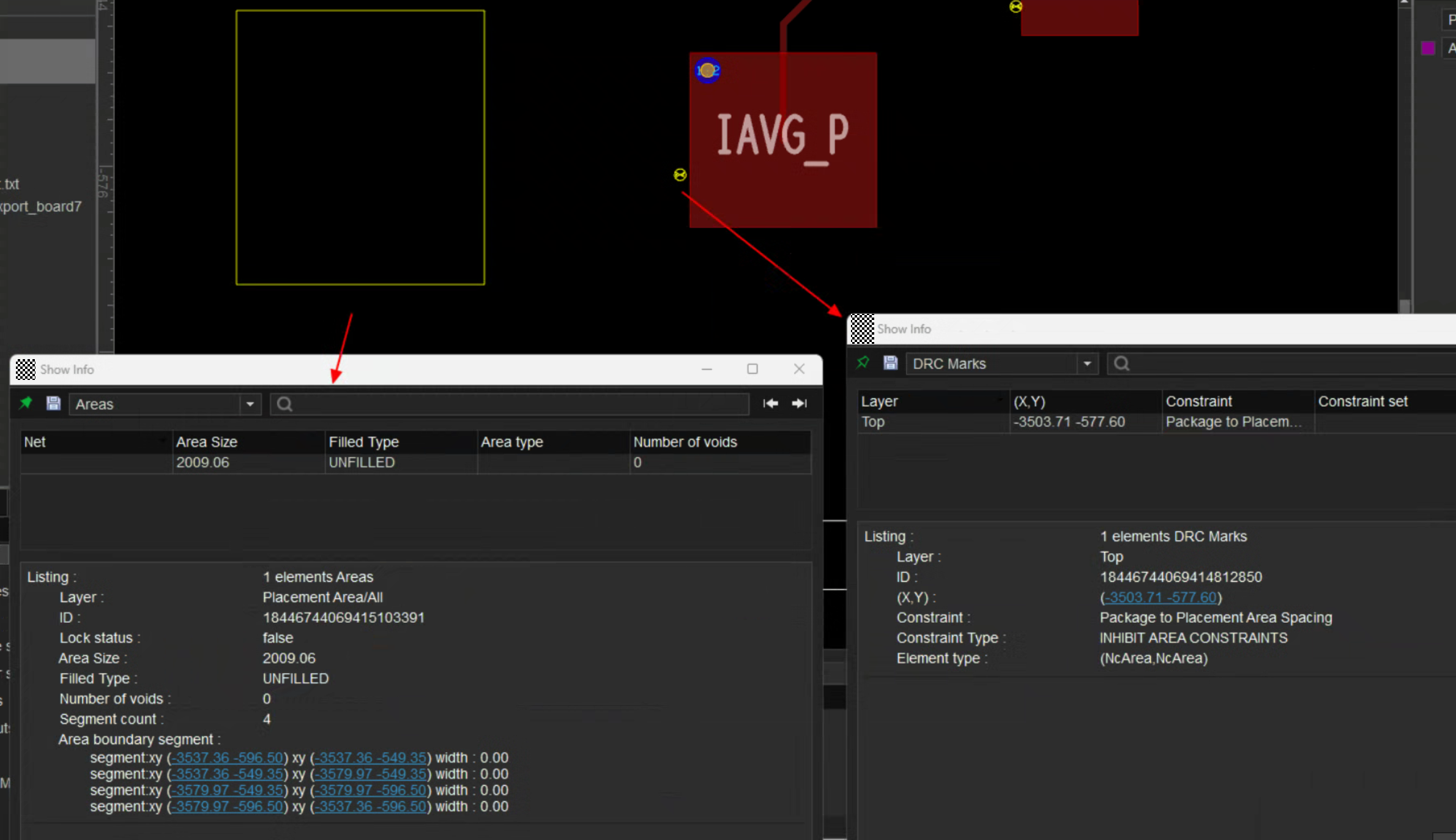Click the save icon in Areas Show Info
Screen dimensions: 1456x840
coord(53,404)
